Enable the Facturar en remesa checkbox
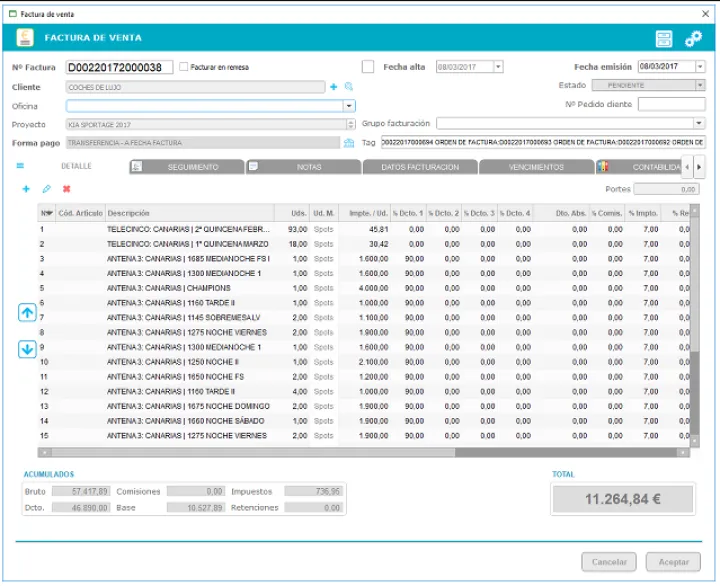 (x=183, y=67)
